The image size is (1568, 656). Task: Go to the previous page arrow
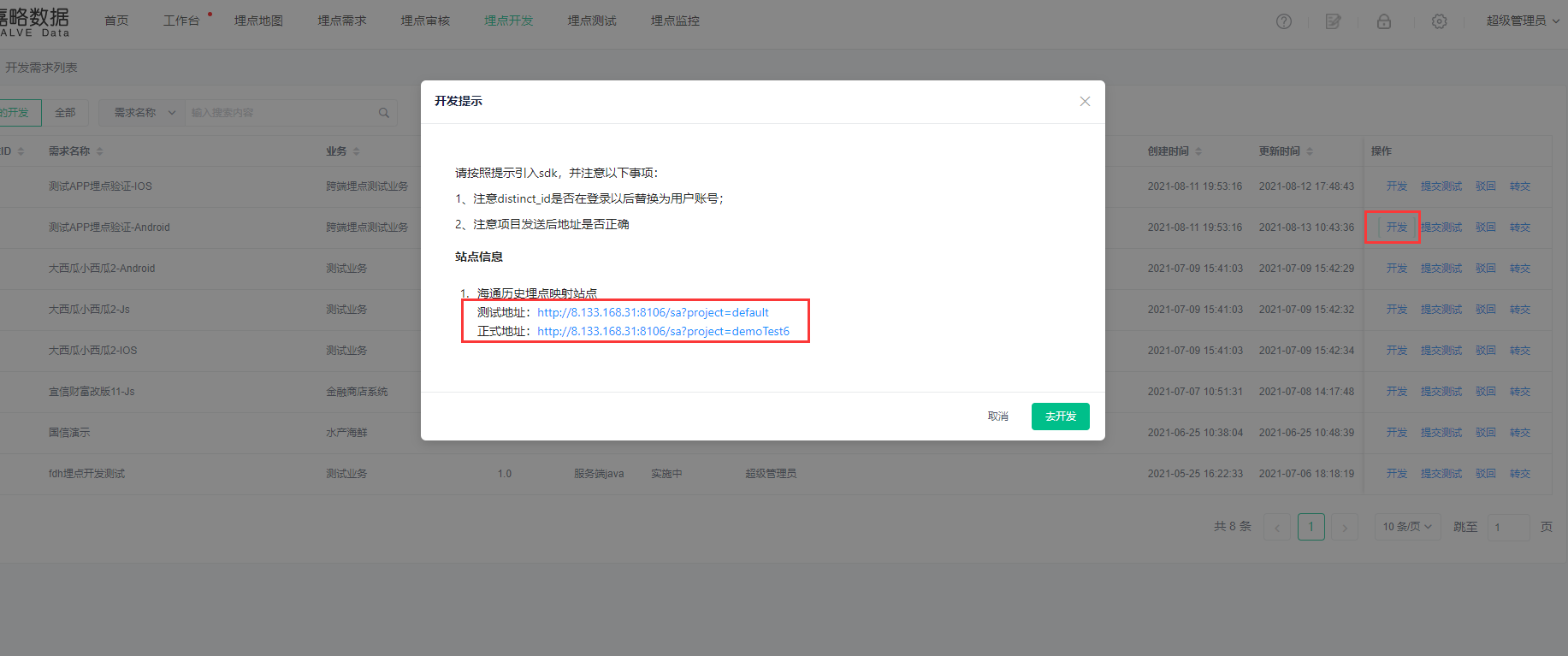point(1277,527)
